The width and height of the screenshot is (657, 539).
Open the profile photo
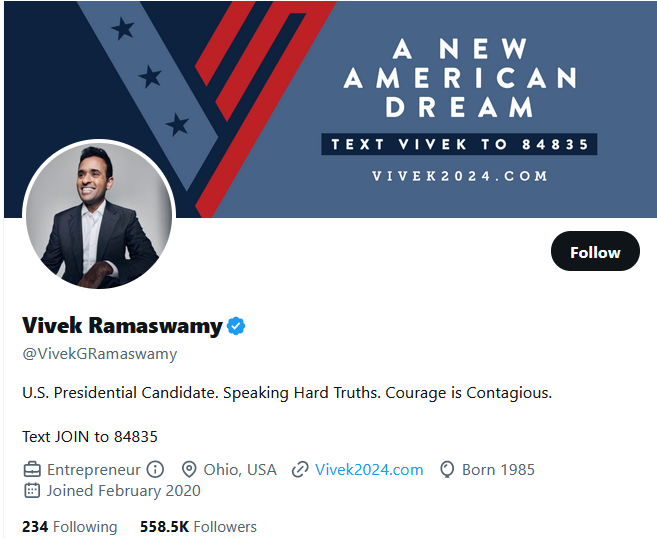pyautogui.click(x=98, y=214)
